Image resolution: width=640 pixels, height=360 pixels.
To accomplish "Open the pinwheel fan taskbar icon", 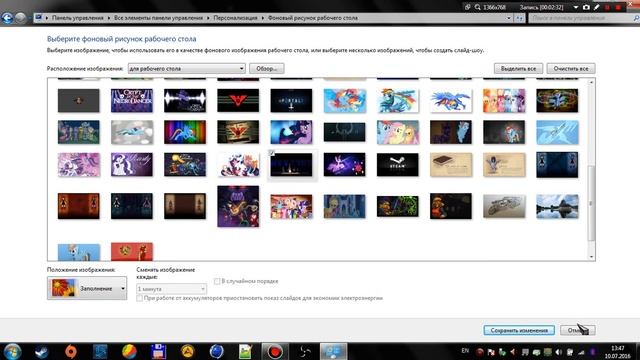I will (304, 351).
